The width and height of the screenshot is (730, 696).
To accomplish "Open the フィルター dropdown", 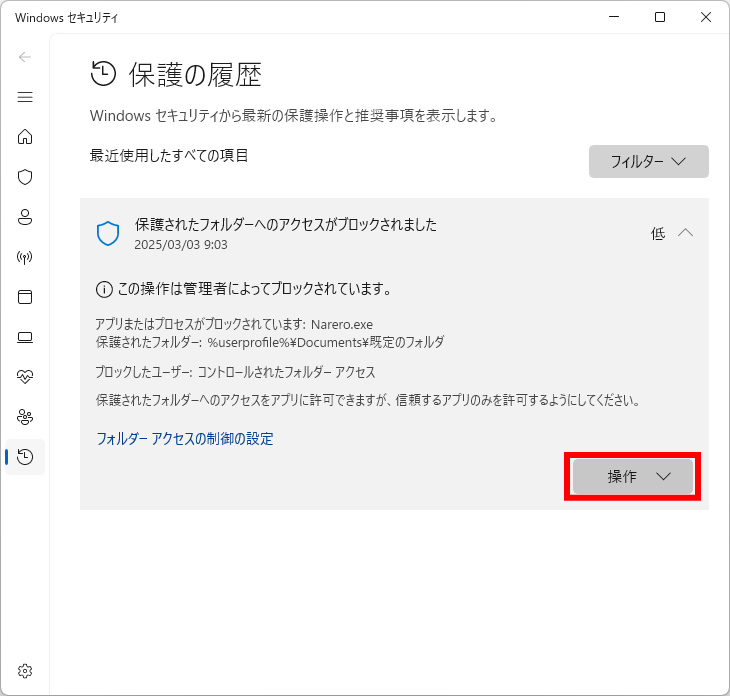I will point(649,162).
